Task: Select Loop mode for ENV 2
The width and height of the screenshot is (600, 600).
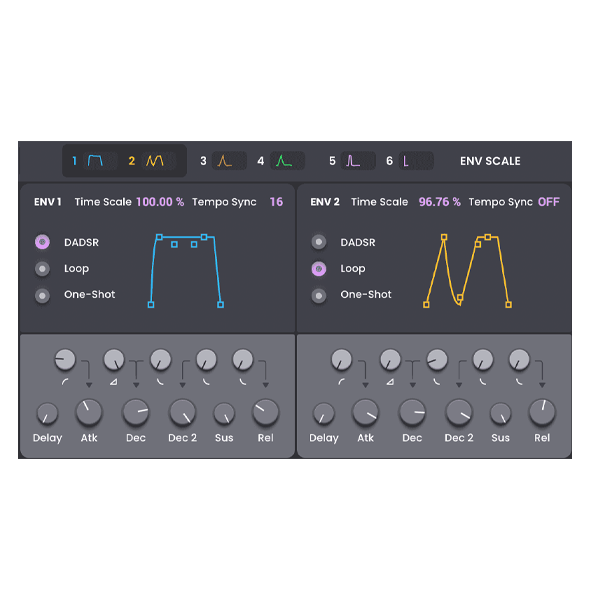Action: click(x=319, y=269)
